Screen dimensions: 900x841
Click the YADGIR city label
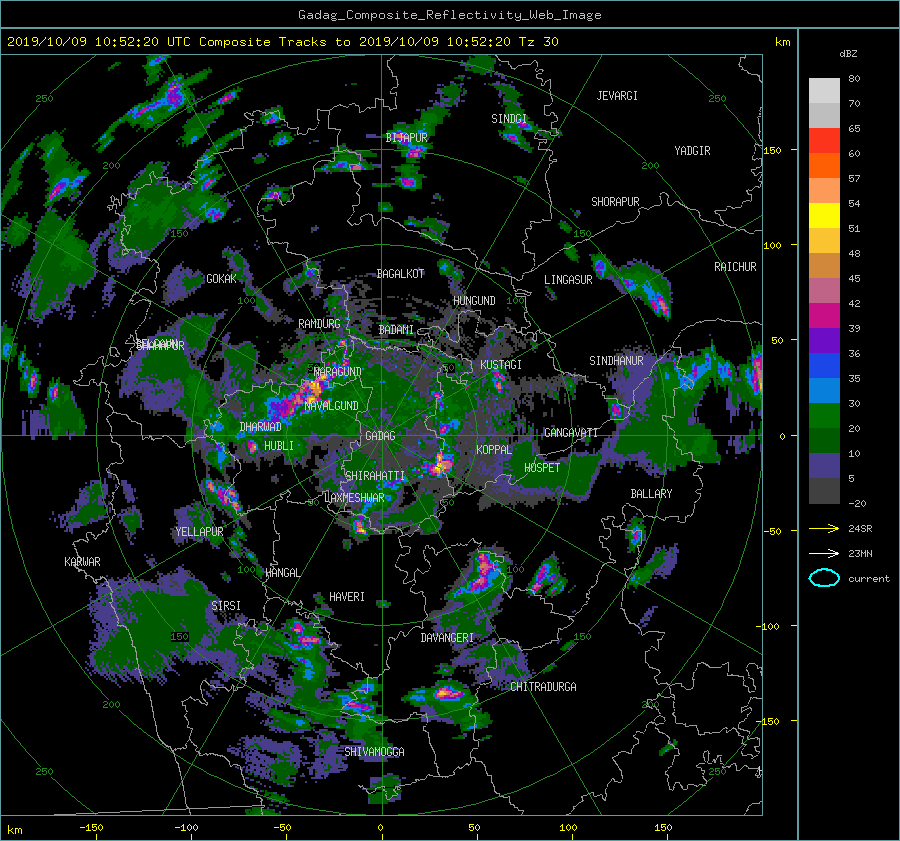[x=692, y=151]
